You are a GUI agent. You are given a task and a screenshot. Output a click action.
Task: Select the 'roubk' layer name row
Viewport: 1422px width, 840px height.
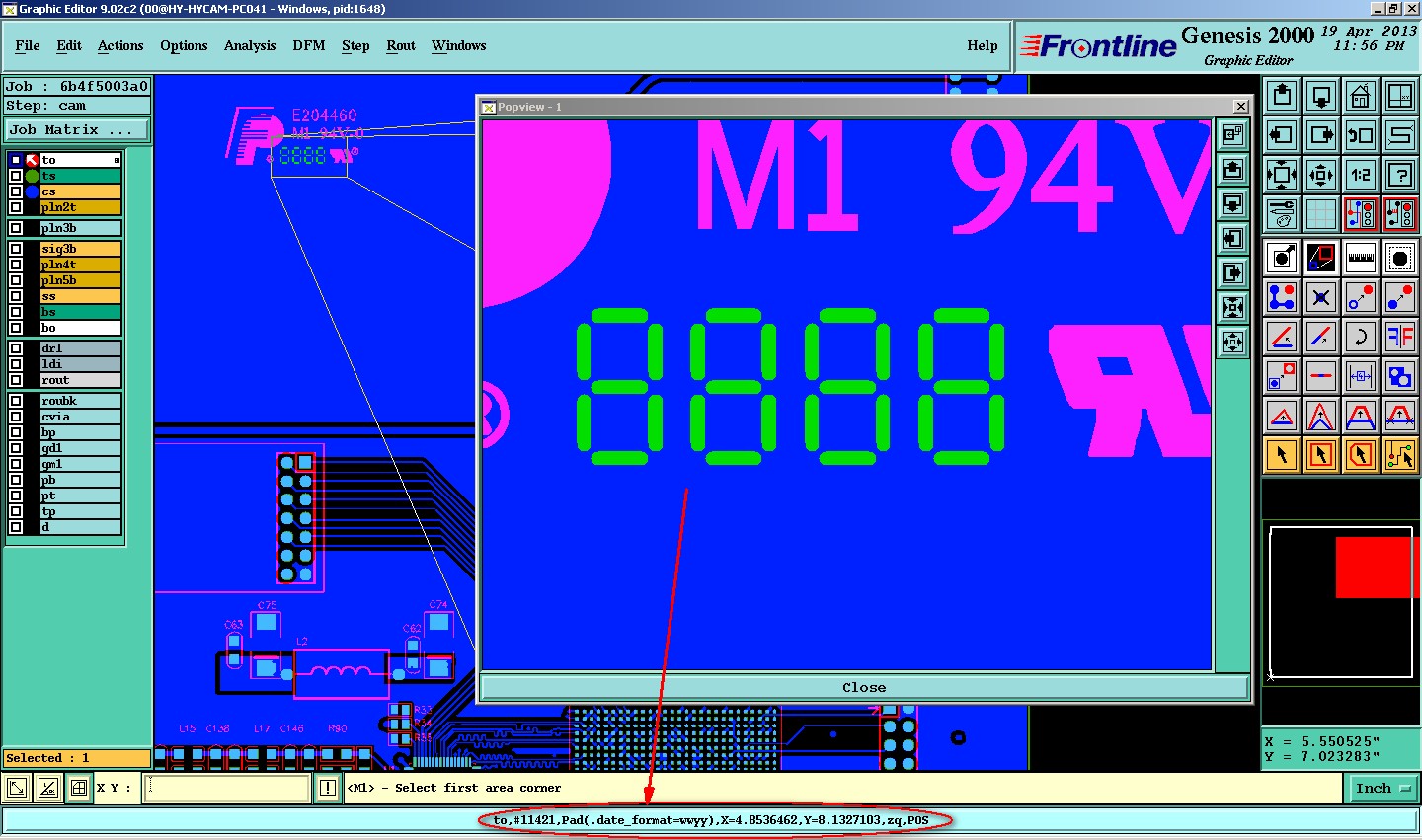pyautogui.click(x=80, y=401)
